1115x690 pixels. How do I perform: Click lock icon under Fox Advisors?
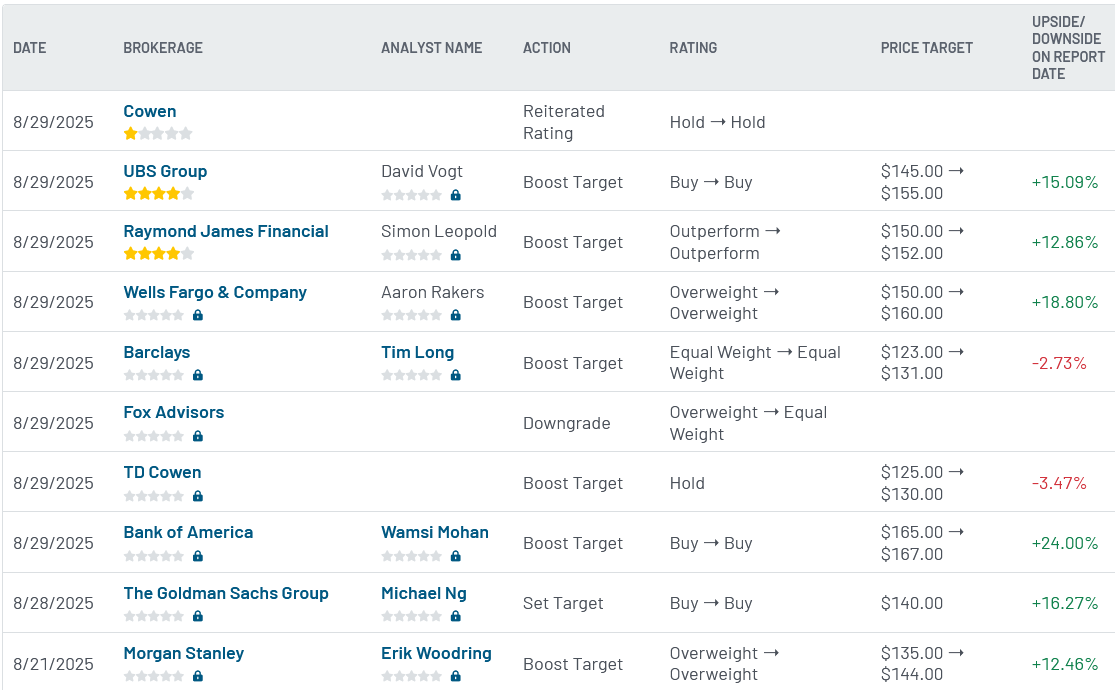pos(198,435)
